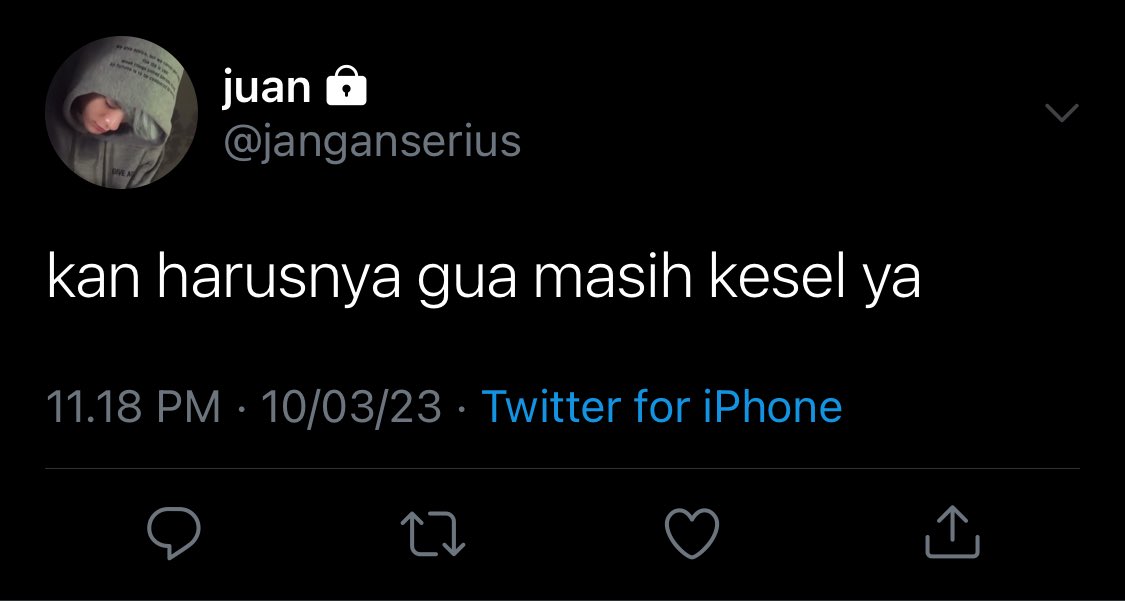Image resolution: width=1125 pixels, height=601 pixels.
Task: Open juan's hooded profile picture
Action: tap(121, 113)
